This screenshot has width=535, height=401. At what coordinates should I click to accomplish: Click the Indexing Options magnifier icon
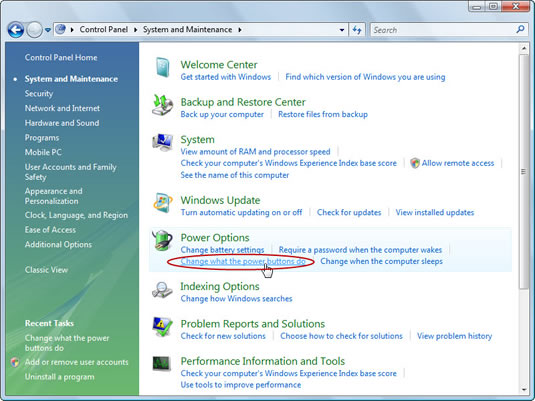[x=162, y=290]
